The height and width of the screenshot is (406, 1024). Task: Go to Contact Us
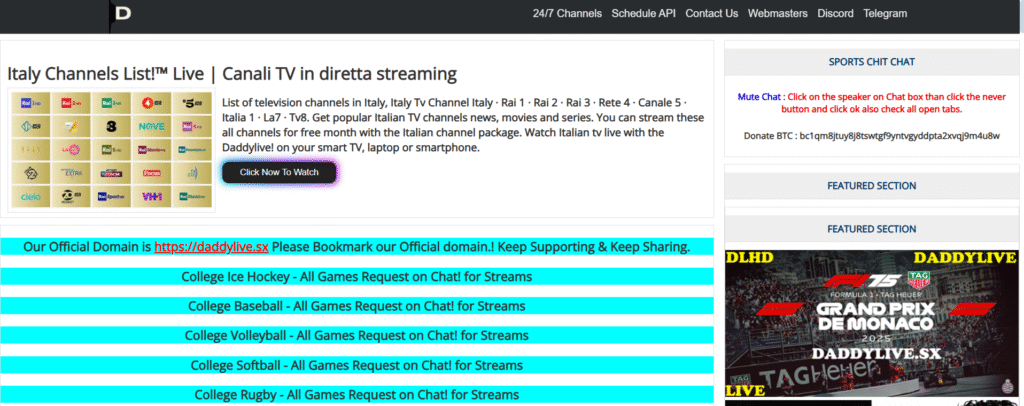click(711, 13)
